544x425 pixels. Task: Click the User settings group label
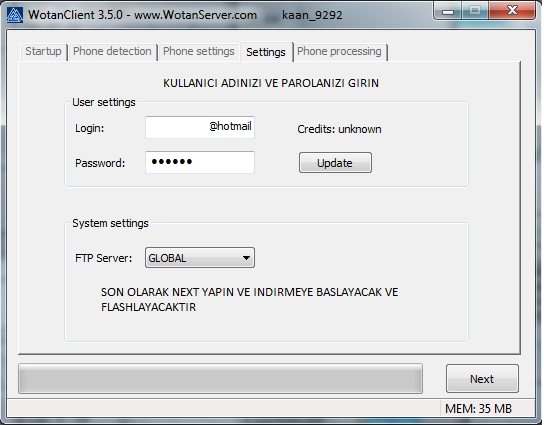104,102
